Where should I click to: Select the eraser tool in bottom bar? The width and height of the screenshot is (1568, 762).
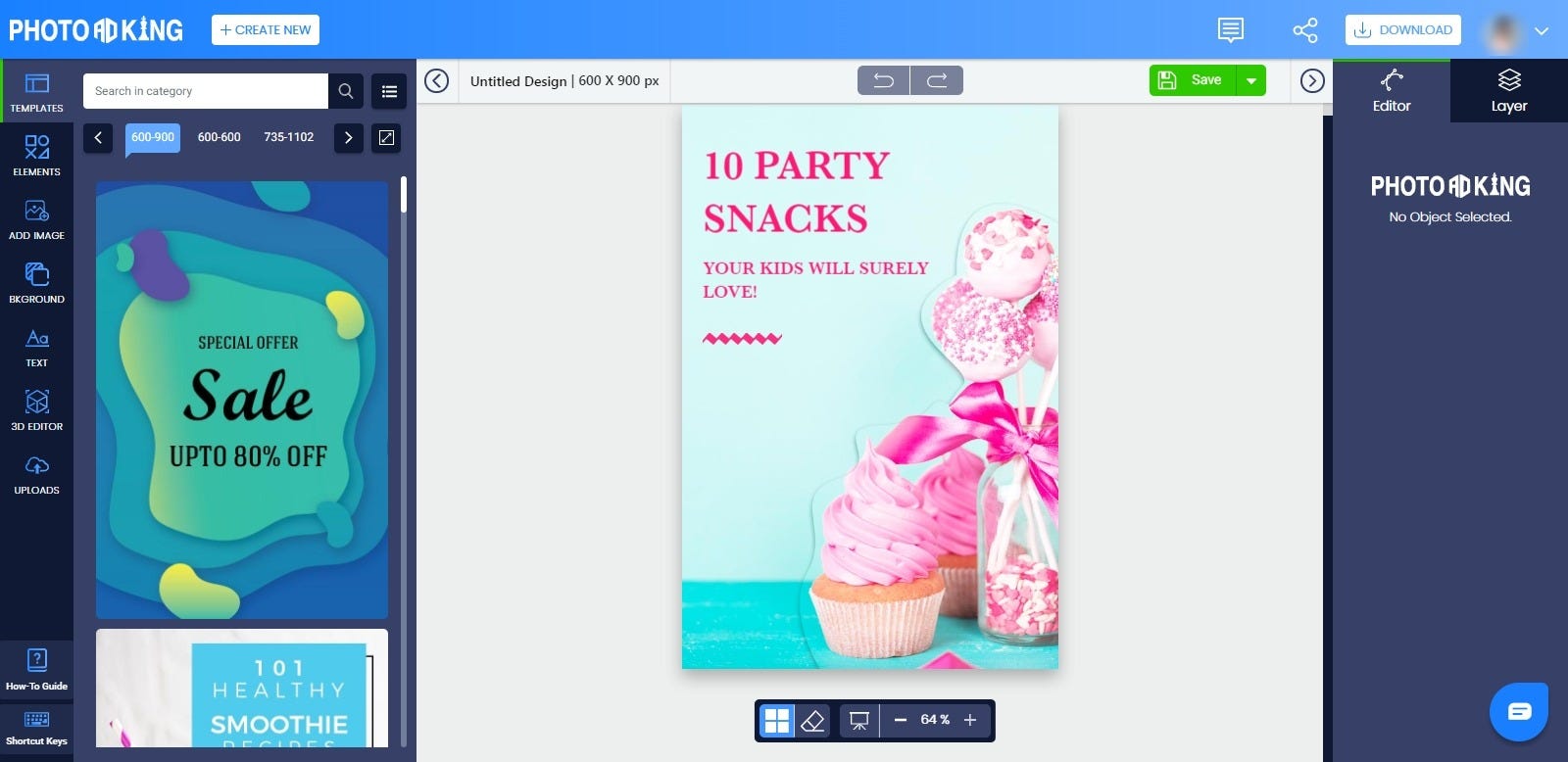(812, 721)
